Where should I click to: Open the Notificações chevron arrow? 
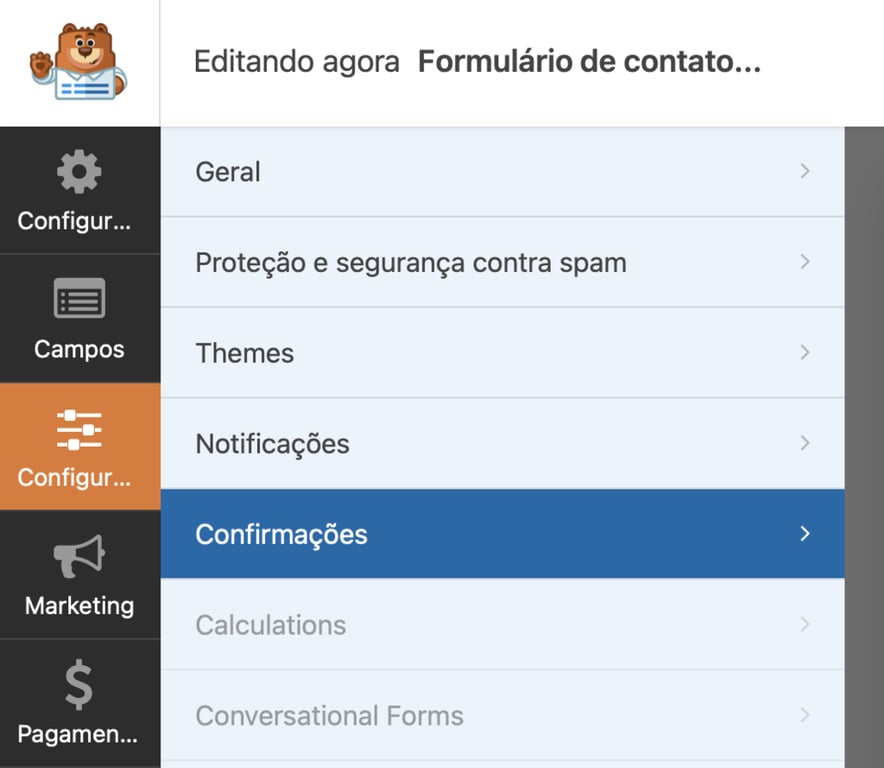click(804, 443)
